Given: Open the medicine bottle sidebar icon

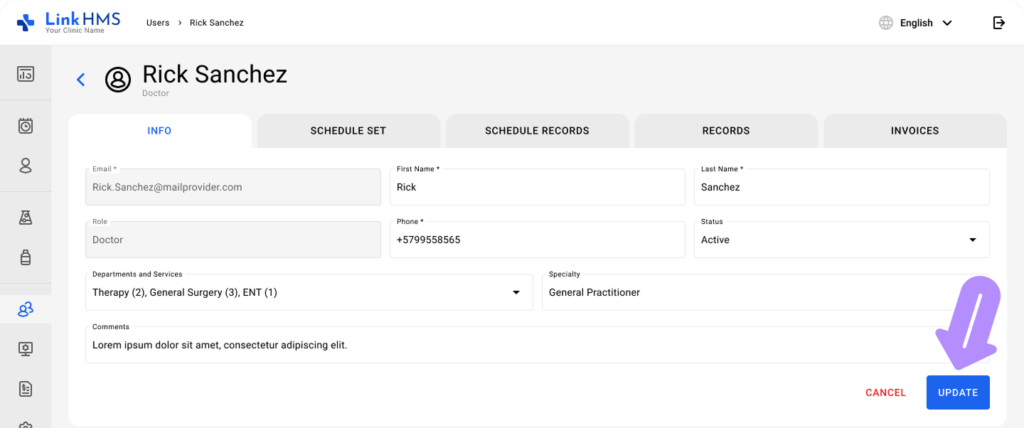Looking at the screenshot, I should click(x=25, y=257).
